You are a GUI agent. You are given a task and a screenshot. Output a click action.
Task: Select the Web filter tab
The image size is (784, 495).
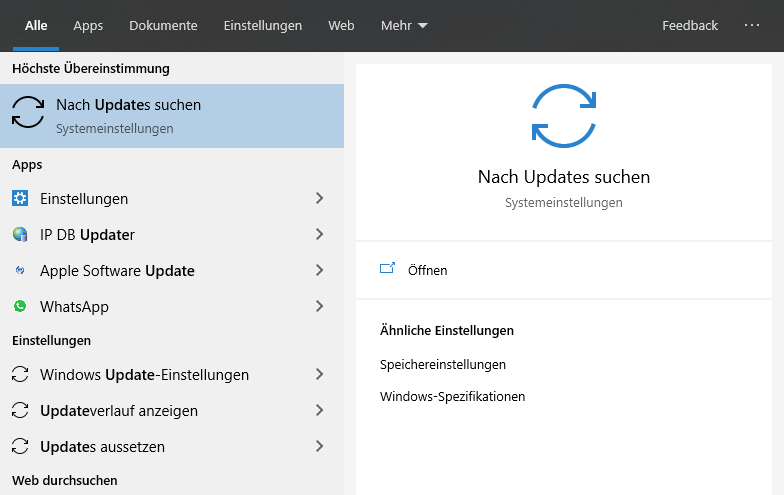341,26
